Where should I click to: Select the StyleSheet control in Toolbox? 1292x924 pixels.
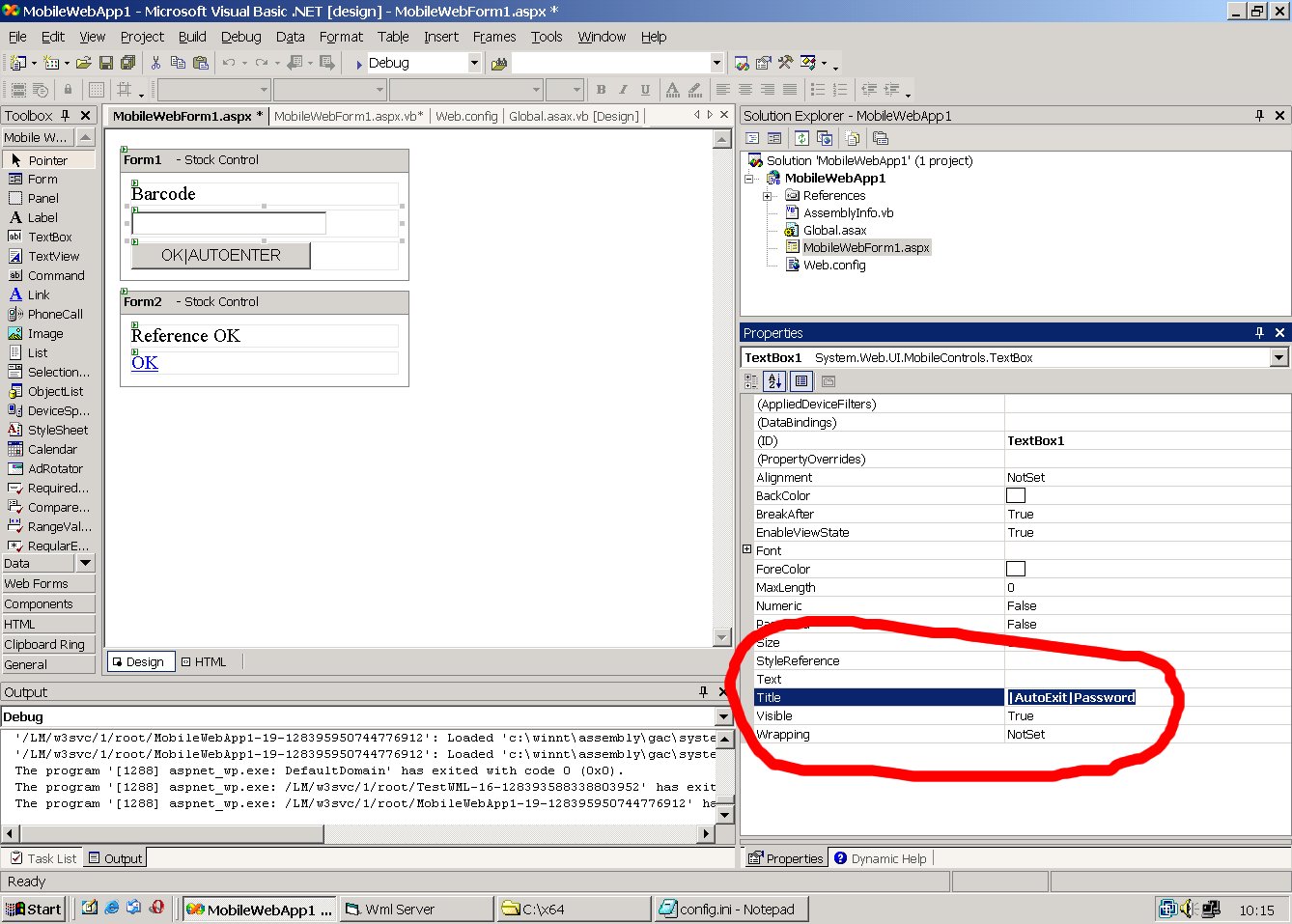[x=48, y=430]
